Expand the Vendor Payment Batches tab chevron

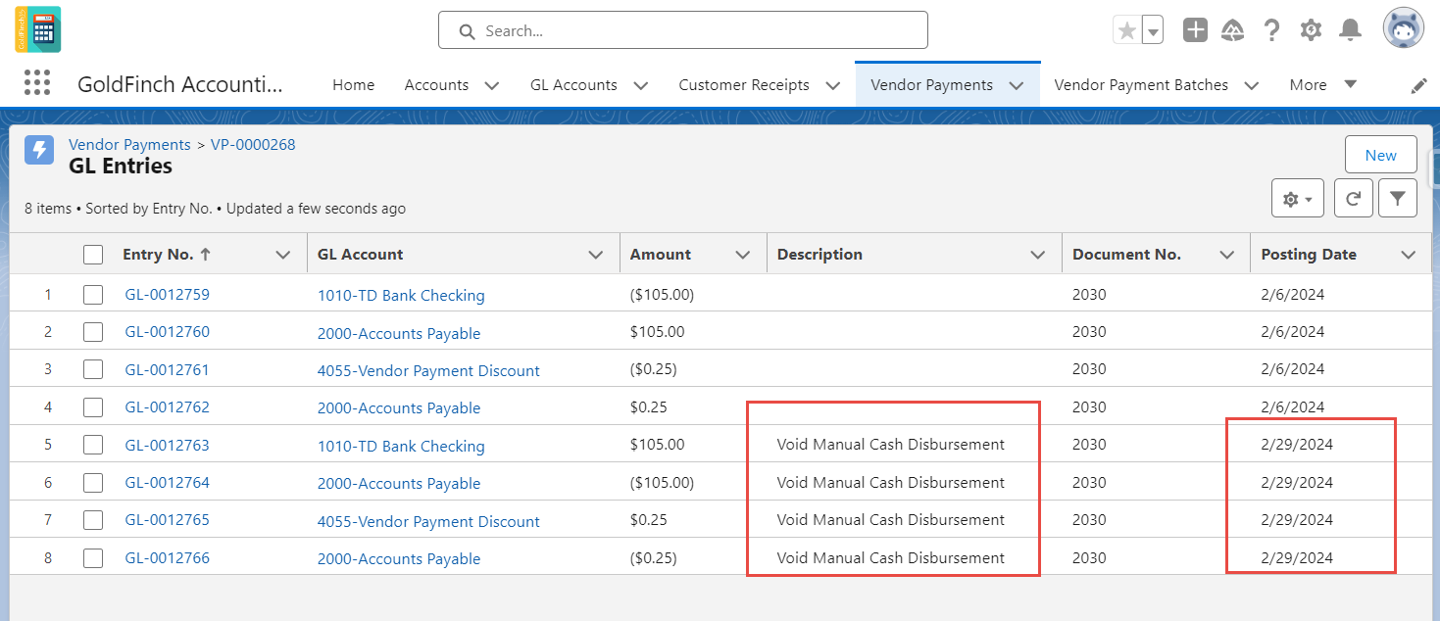[x=1251, y=86]
